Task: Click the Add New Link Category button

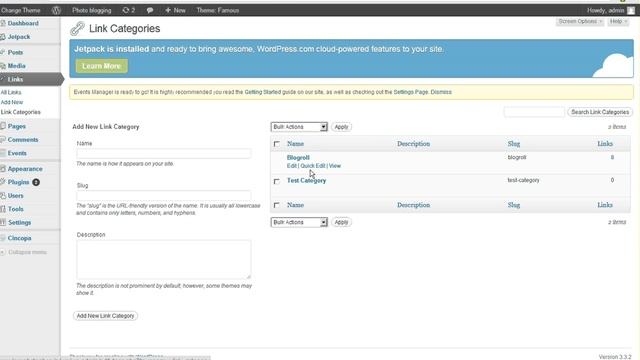Action: [105, 316]
